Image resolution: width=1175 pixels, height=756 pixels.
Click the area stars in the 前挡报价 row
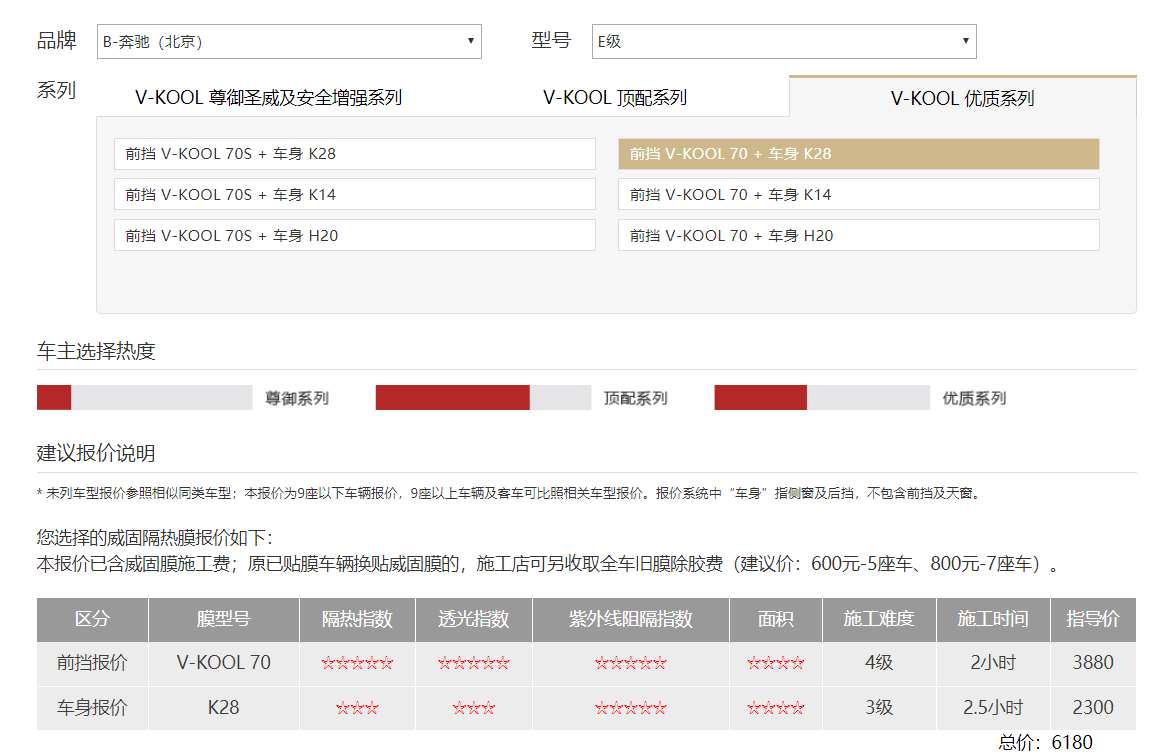click(775, 663)
